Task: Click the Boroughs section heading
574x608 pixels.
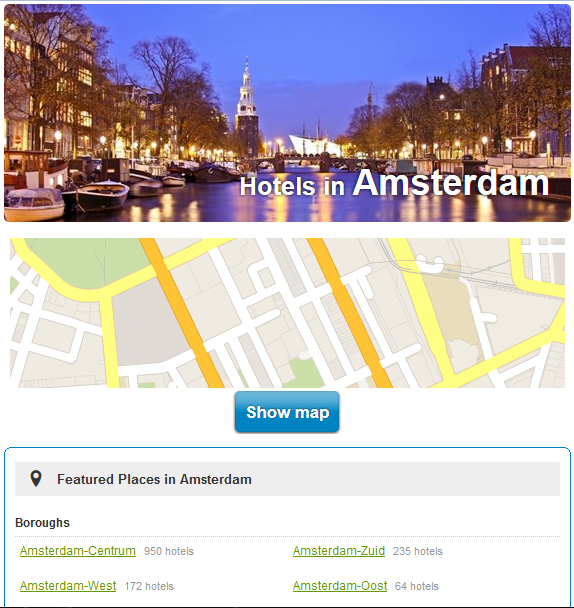Action: 42,523
